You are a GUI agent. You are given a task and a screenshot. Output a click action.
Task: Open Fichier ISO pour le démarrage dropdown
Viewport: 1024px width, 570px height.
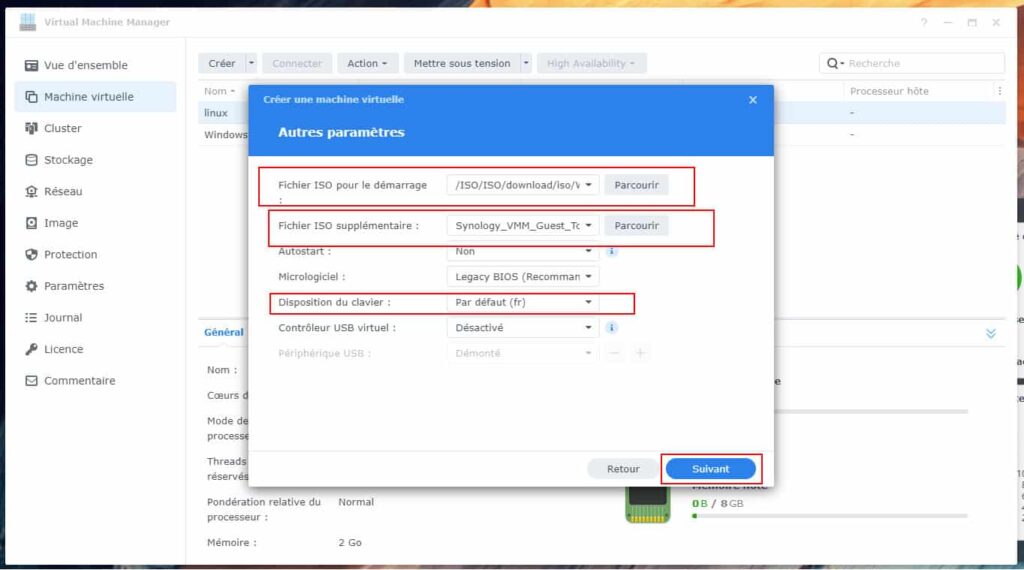click(522, 185)
